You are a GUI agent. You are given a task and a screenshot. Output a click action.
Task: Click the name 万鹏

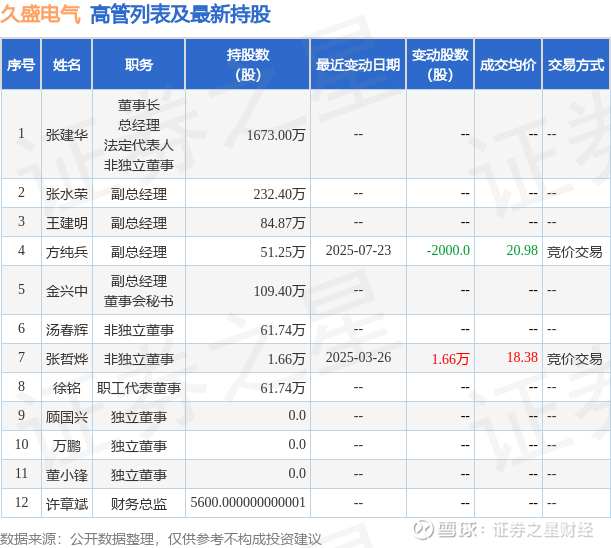[x=67, y=446]
